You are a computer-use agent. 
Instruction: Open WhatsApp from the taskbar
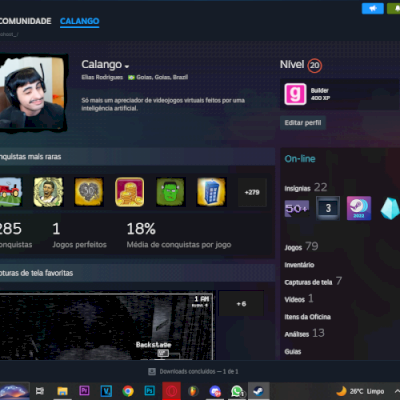coord(237,391)
